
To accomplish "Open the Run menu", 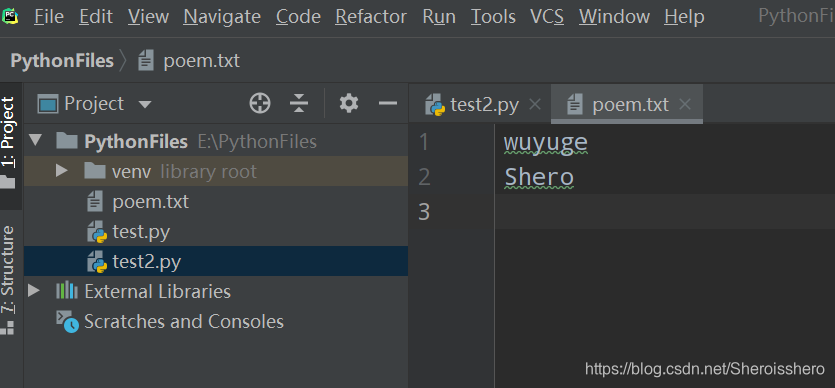I will [439, 17].
